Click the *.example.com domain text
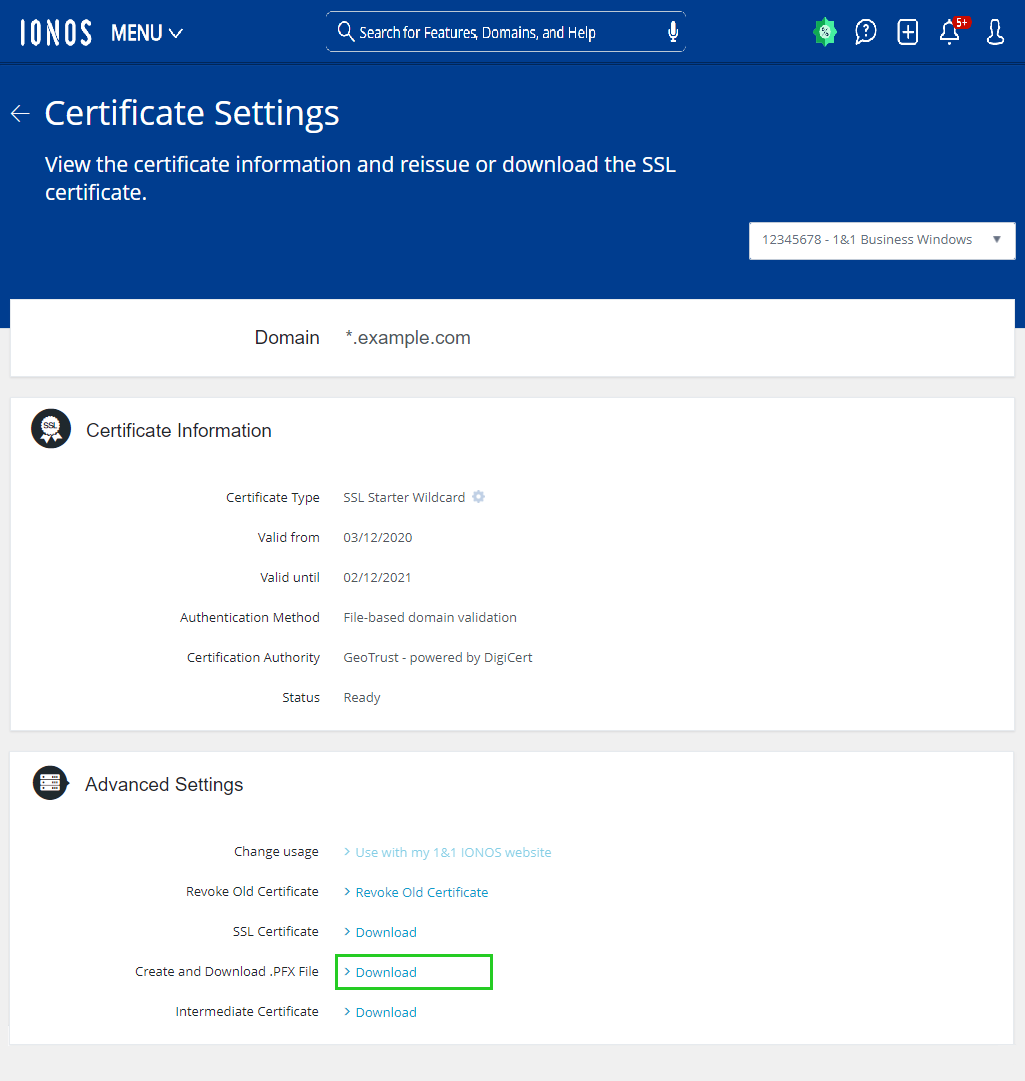Viewport: 1025px width, 1081px height. pyautogui.click(x=408, y=338)
